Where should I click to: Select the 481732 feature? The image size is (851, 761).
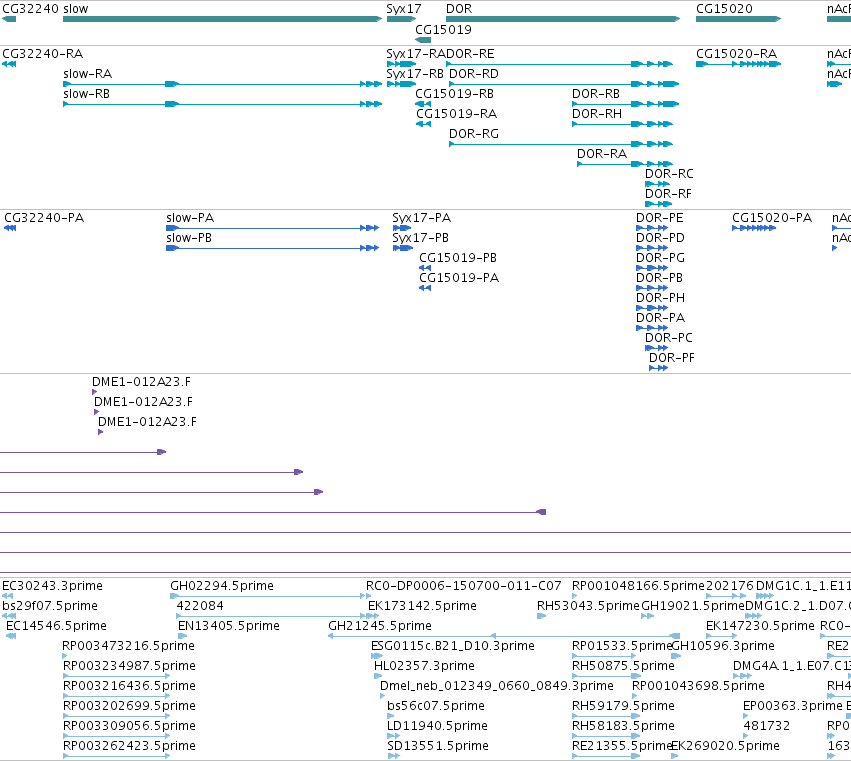pos(766,726)
